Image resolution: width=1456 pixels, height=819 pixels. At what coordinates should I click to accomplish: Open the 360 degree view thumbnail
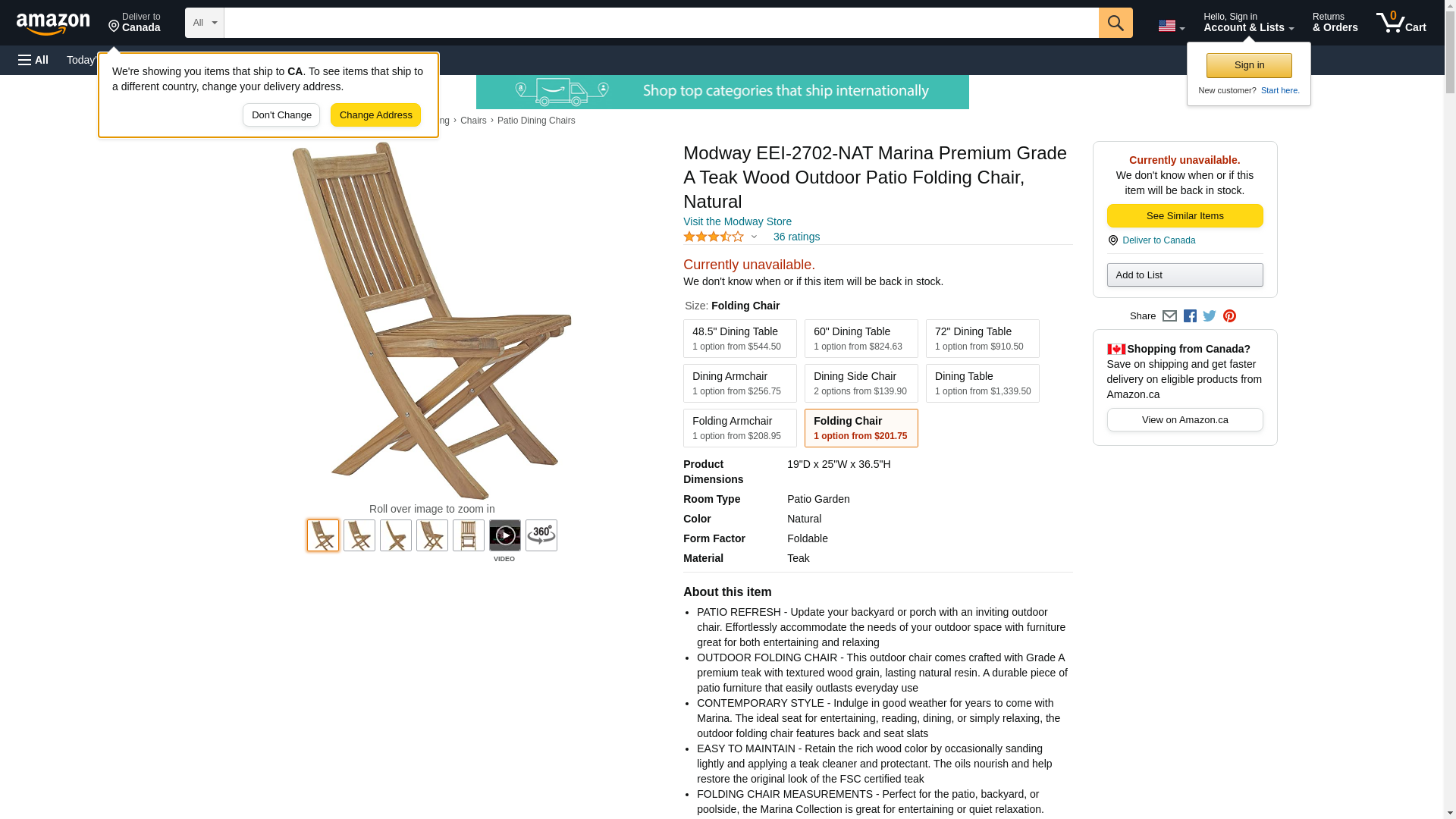(x=541, y=535)
